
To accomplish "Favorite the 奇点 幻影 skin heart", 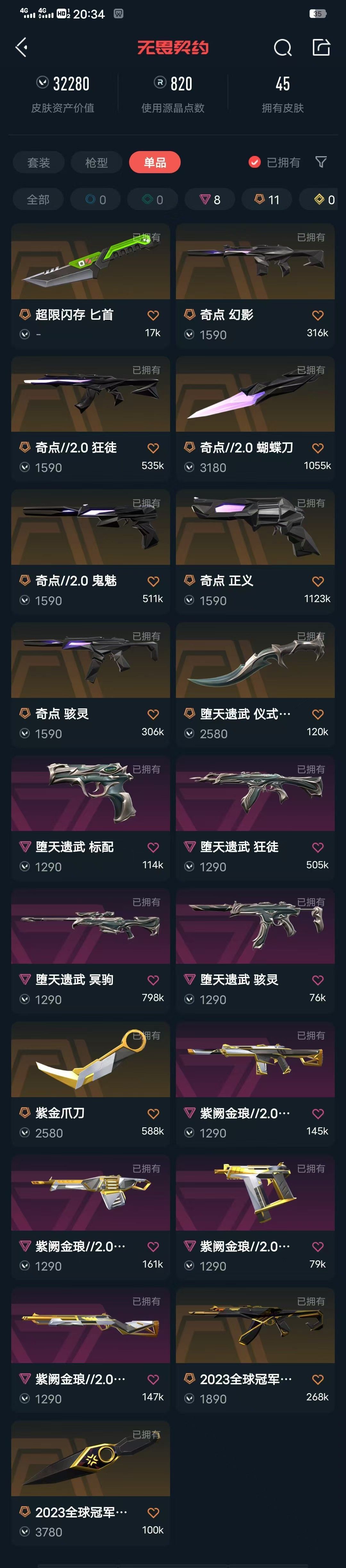I will tap(317, 315).
